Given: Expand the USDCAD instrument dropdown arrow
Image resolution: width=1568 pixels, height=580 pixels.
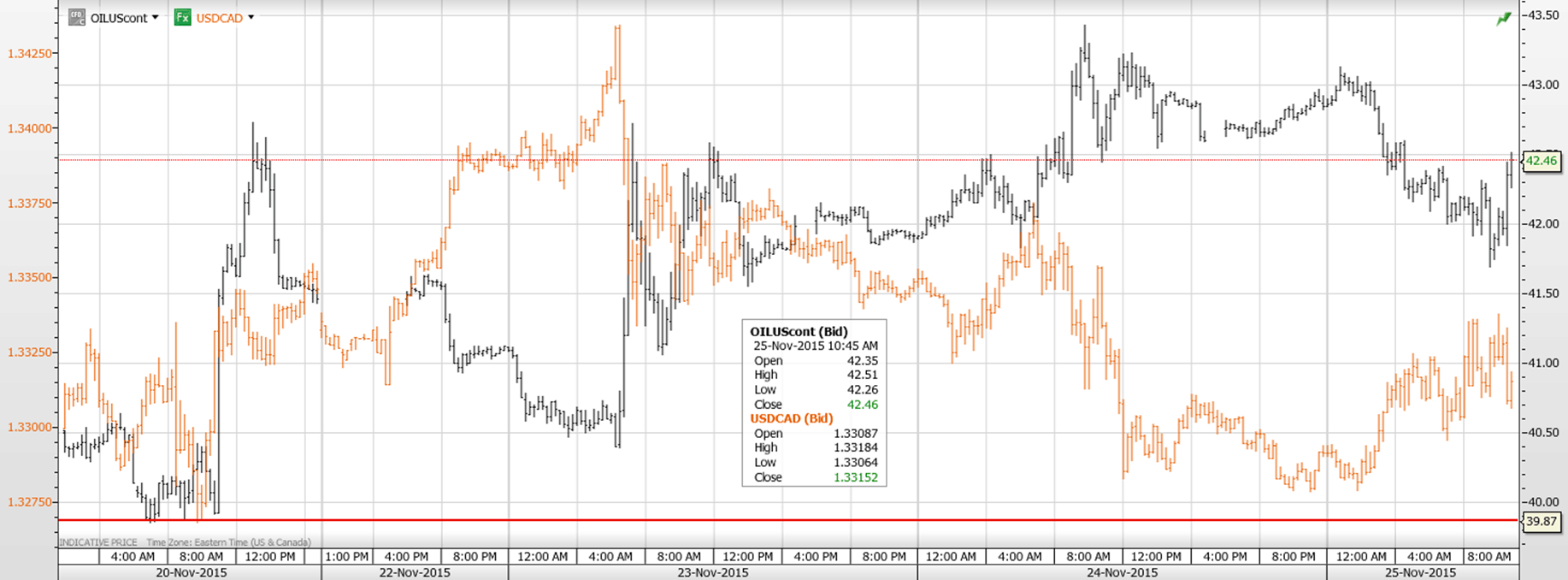Looking at the screenshot, I should point(251,18).
